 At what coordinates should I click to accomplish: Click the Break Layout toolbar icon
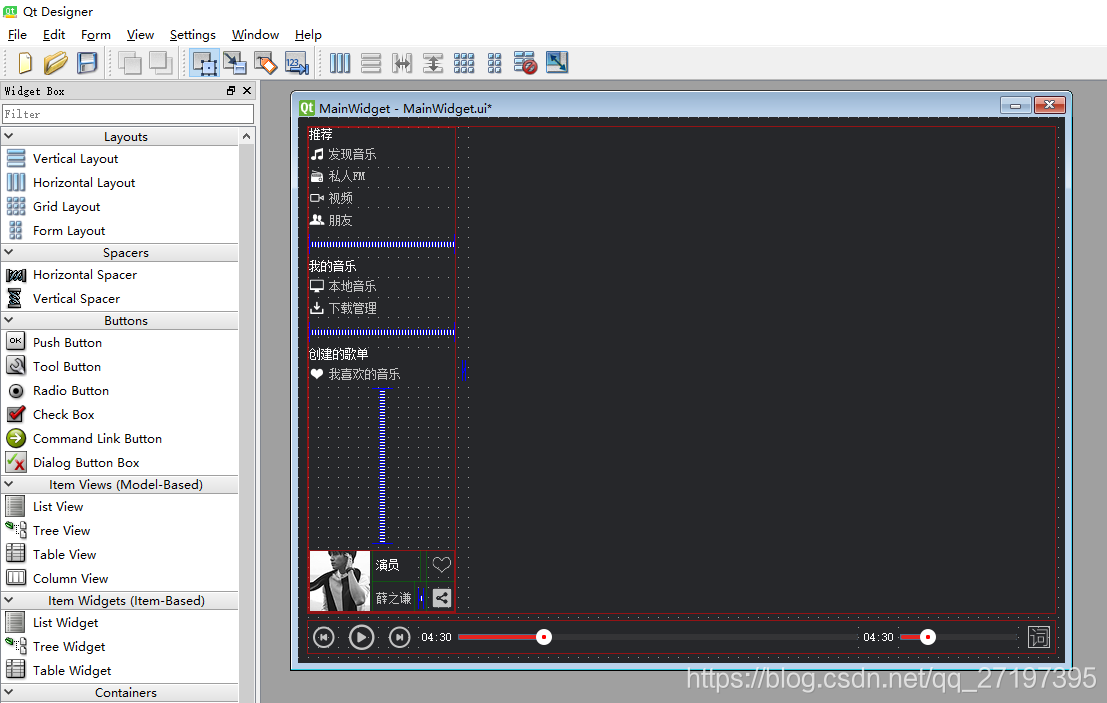point(525,63)
